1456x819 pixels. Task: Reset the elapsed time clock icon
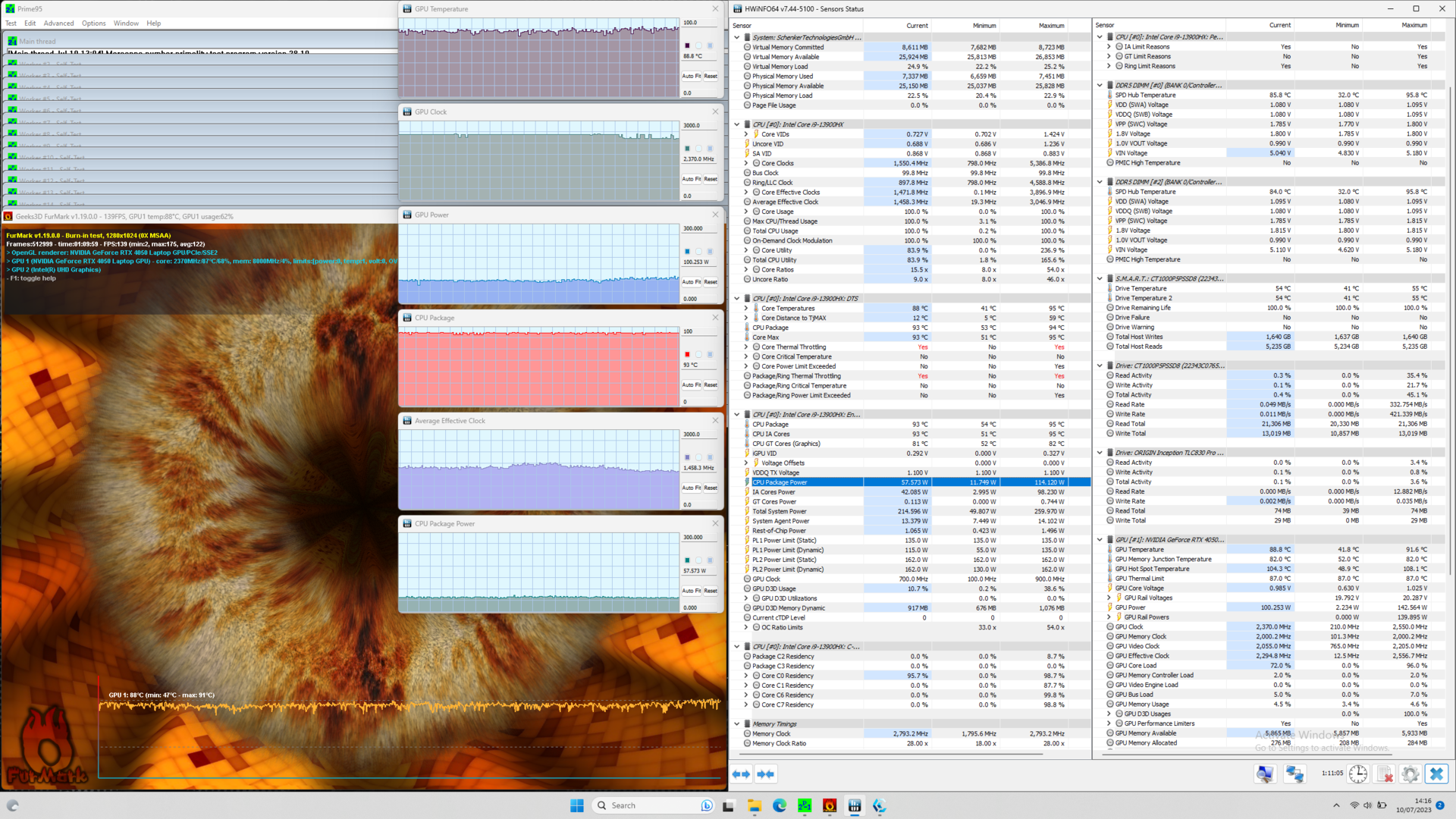click(1358, 774)
